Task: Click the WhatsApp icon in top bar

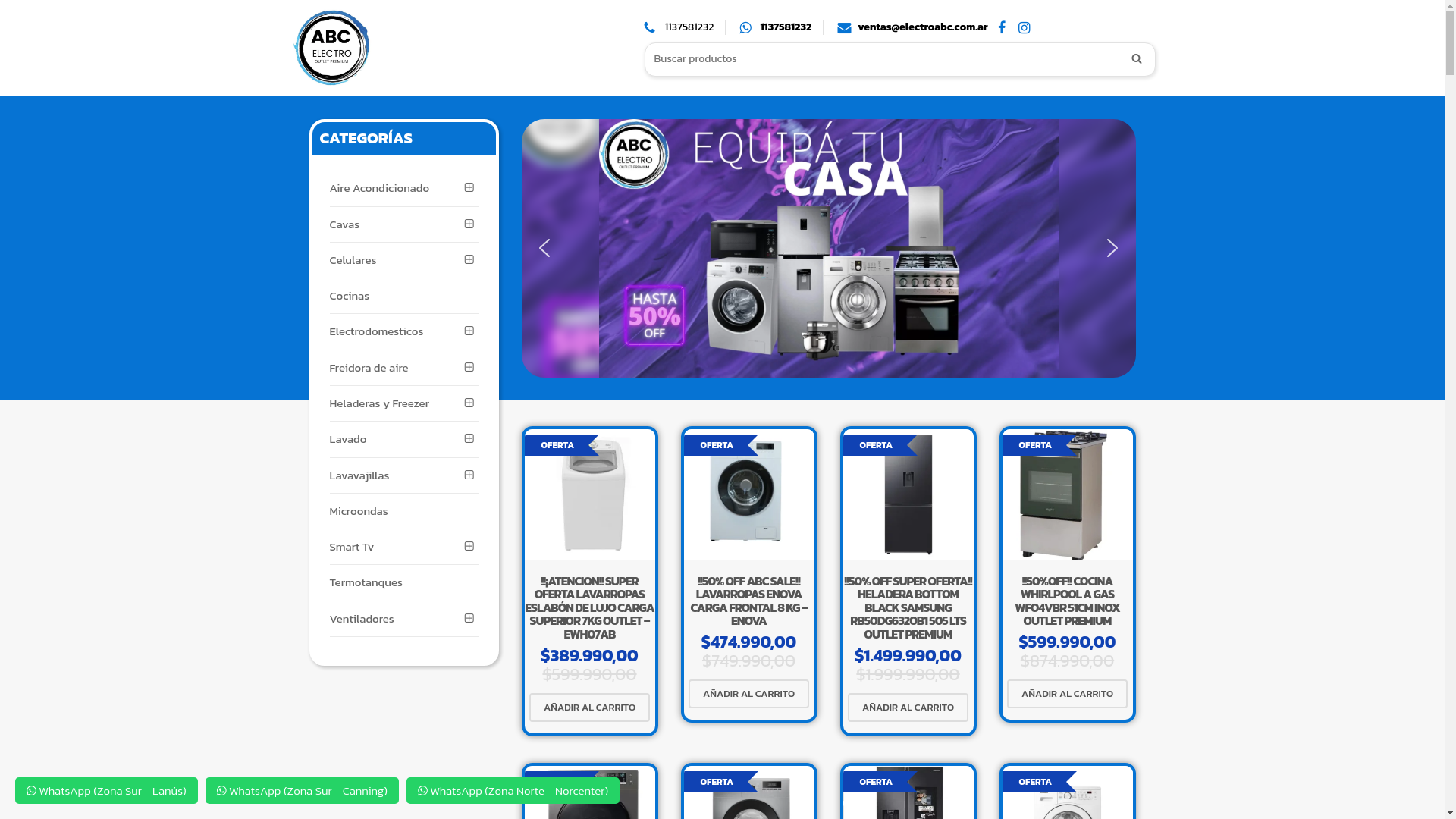Action: [x=745, y=27]
